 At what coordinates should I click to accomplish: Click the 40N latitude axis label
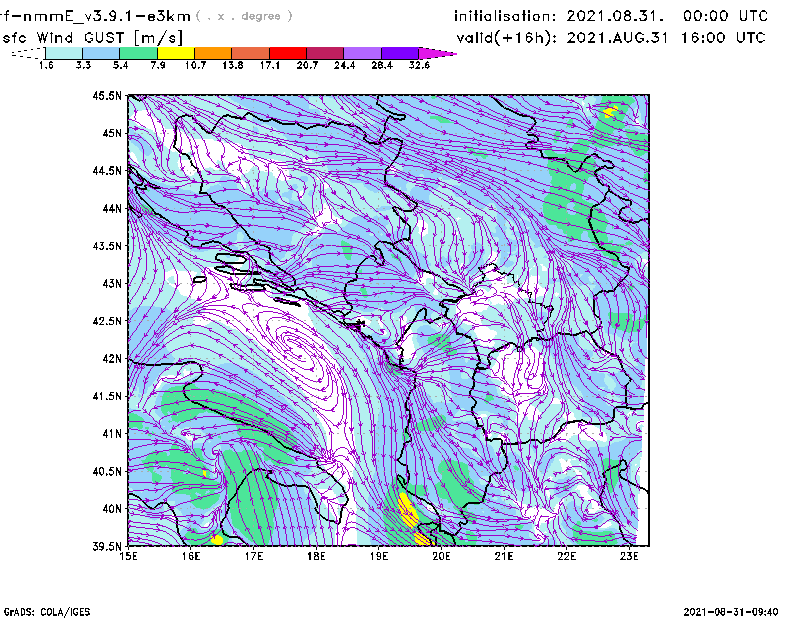[x=112, y=509]
